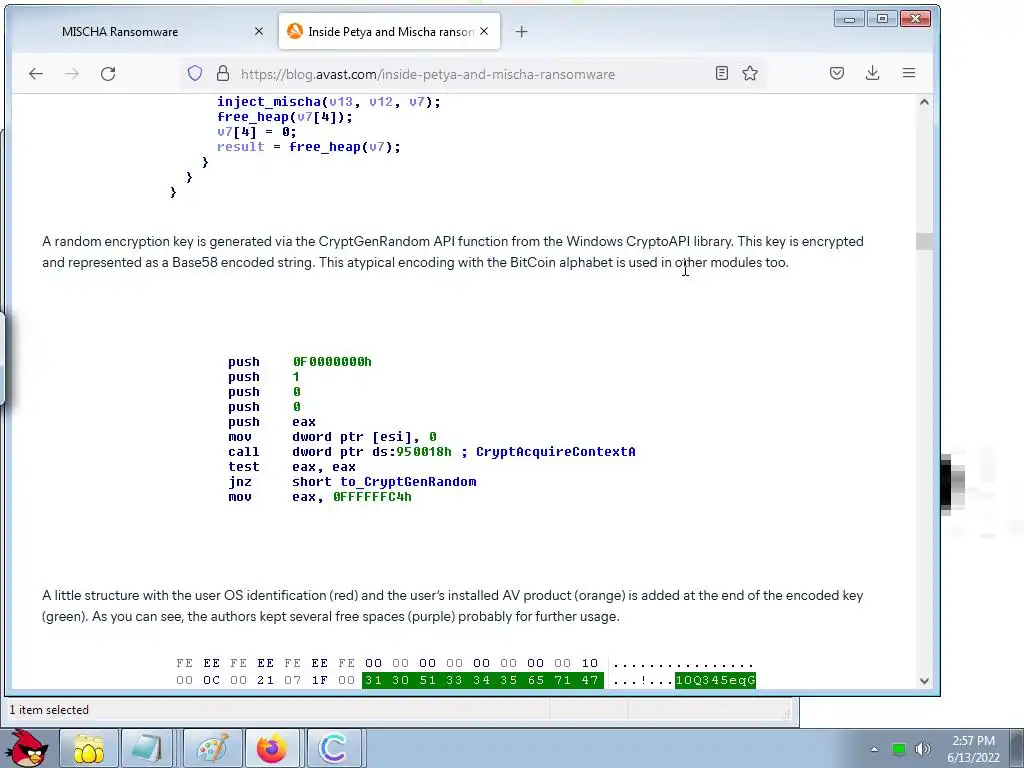
Task: Open the downloads panel
Action: click(x=872, y=73)
